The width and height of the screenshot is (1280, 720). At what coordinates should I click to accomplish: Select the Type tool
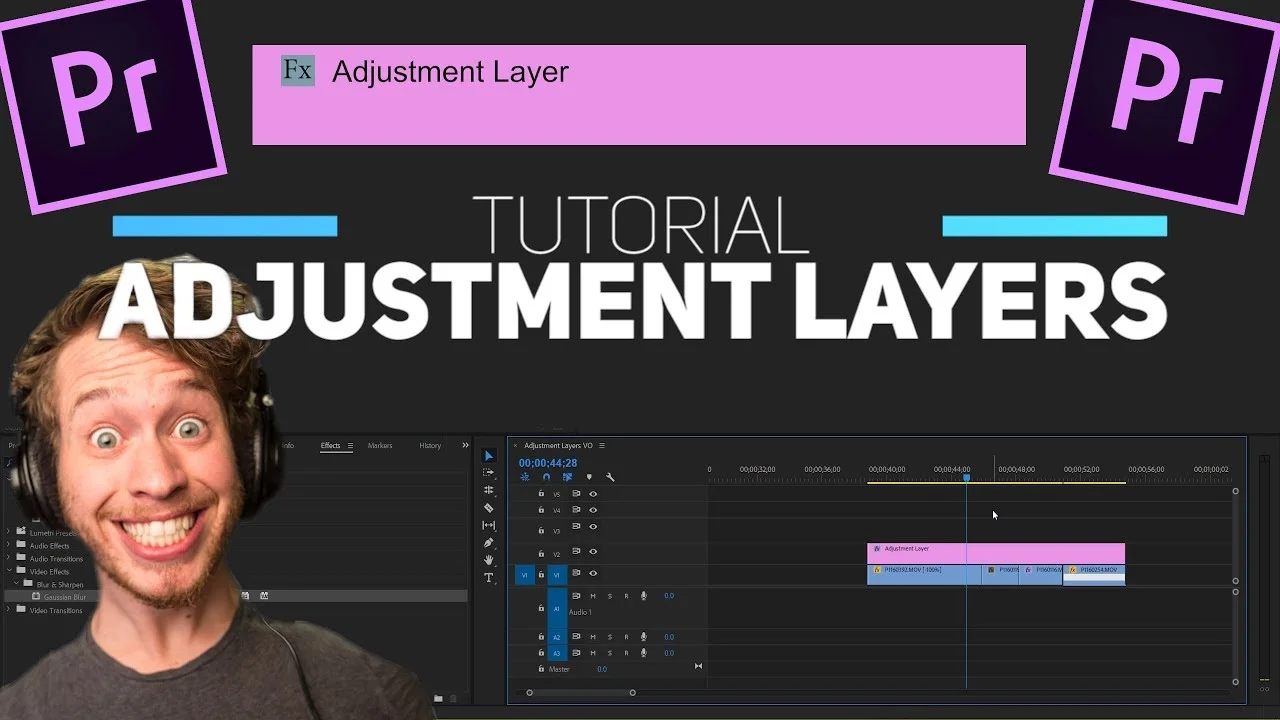pyautogui.click(x=489, y=578)
